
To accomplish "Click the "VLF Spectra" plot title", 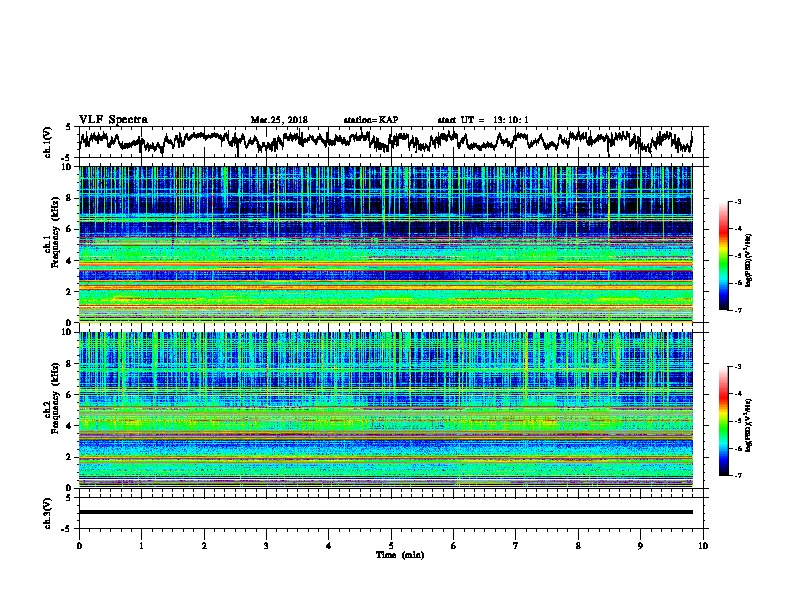I will [113, 120].
